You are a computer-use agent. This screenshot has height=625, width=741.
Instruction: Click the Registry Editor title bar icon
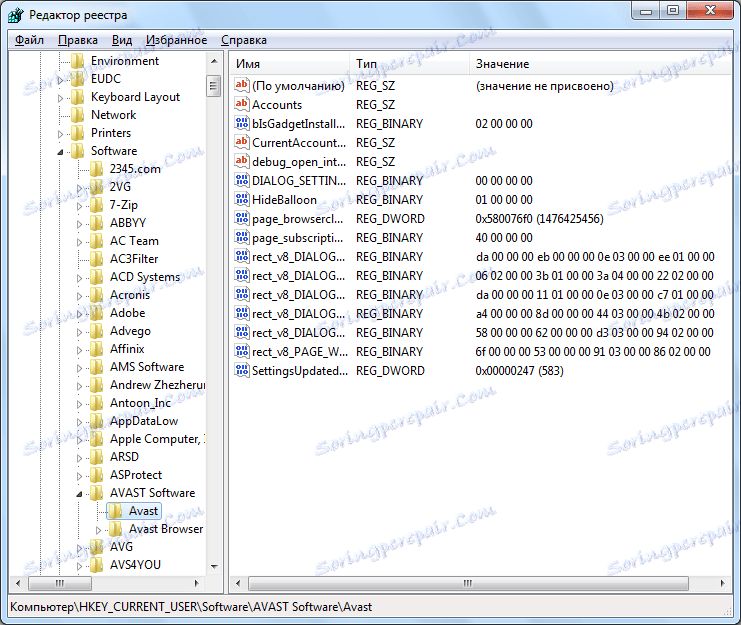tap(16, 15)
